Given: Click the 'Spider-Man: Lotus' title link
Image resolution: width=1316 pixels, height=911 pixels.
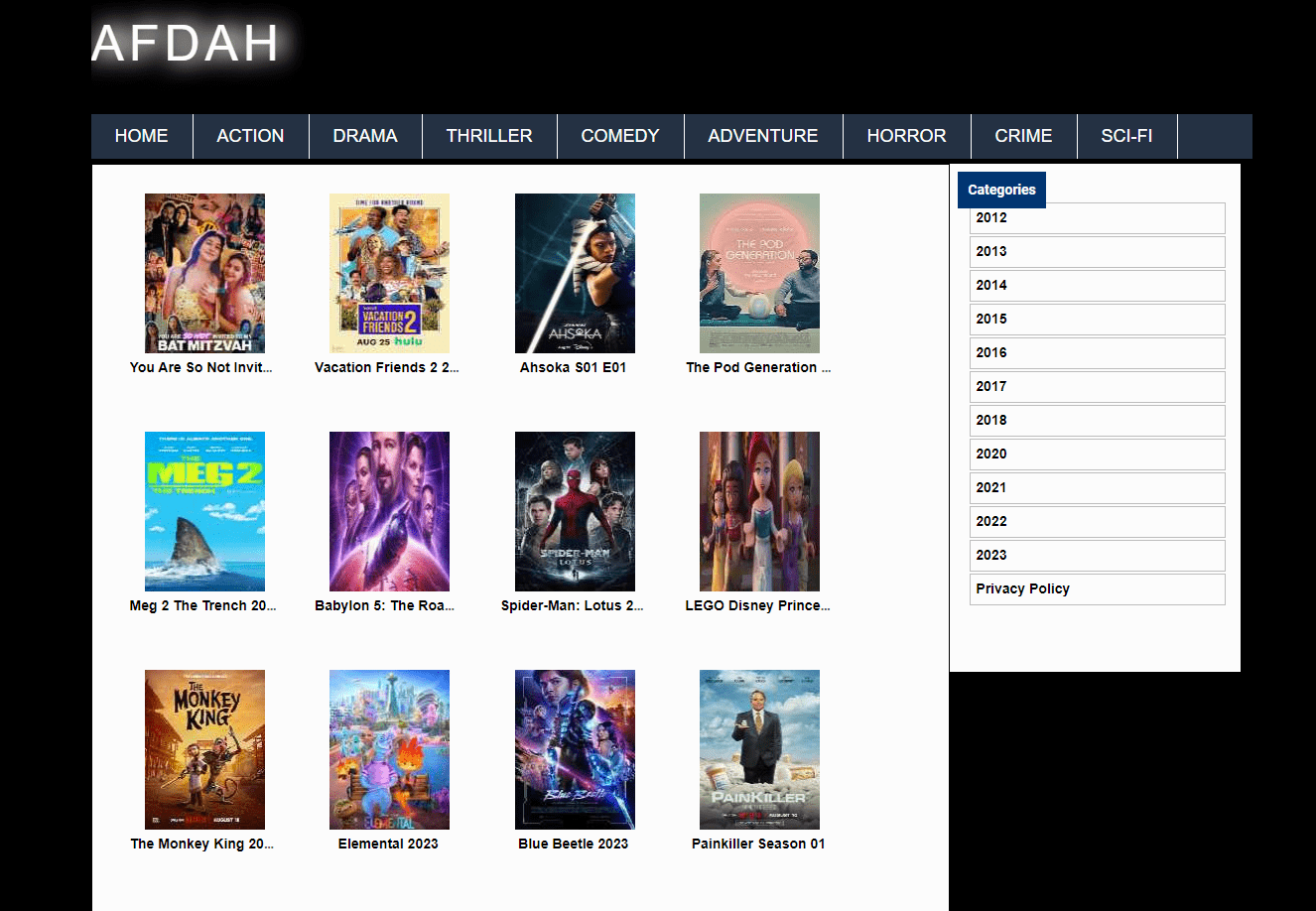Looking at the screenshot, I should pyautogui.click(x=572, y=605).
